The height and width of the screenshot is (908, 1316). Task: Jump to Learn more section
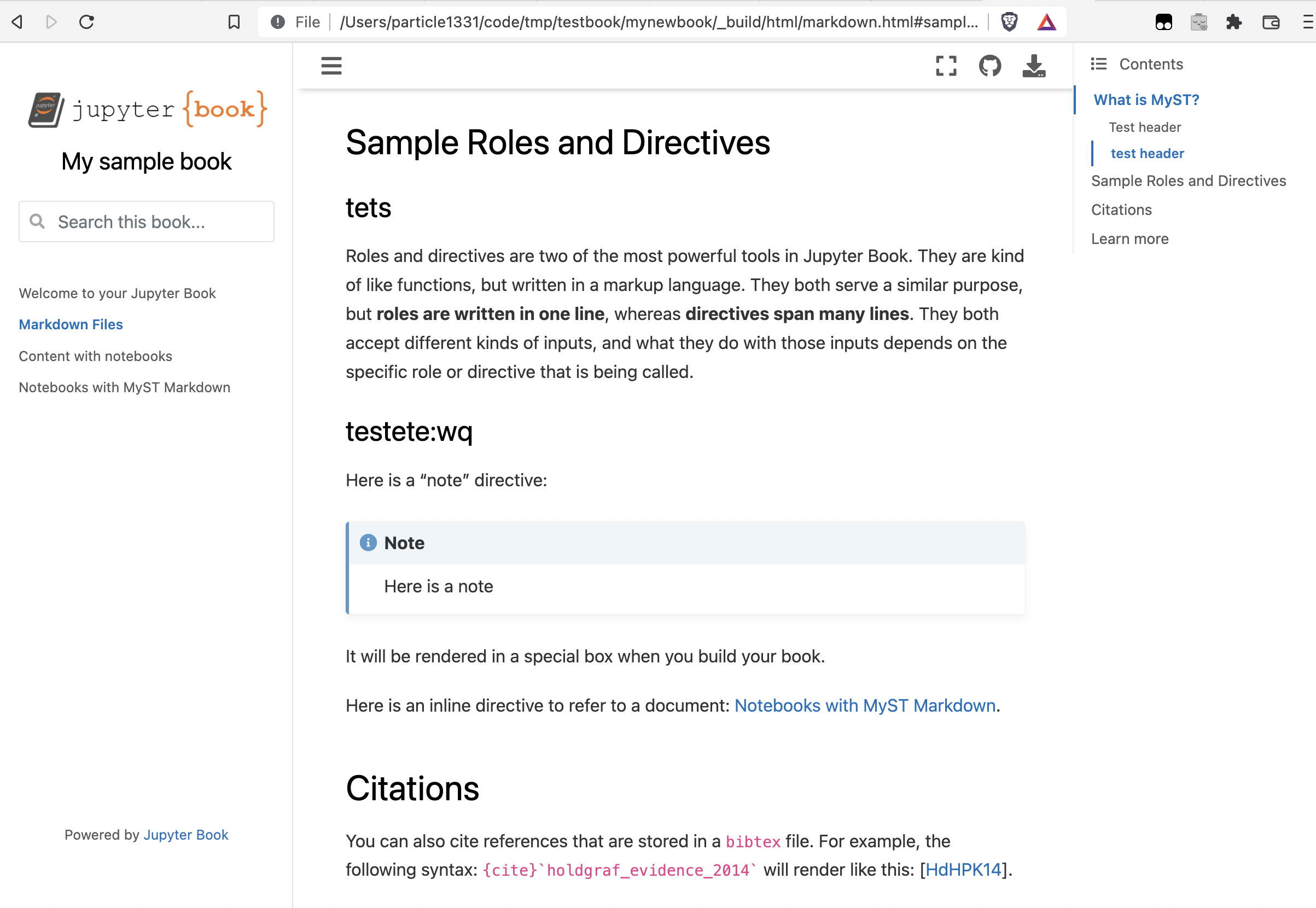pyautogui.click(x=1129, y=239)
